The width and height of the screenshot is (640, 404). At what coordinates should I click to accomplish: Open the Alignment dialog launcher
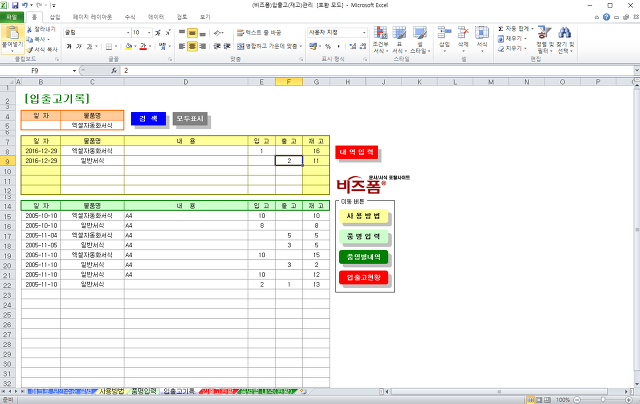[301, 59]
